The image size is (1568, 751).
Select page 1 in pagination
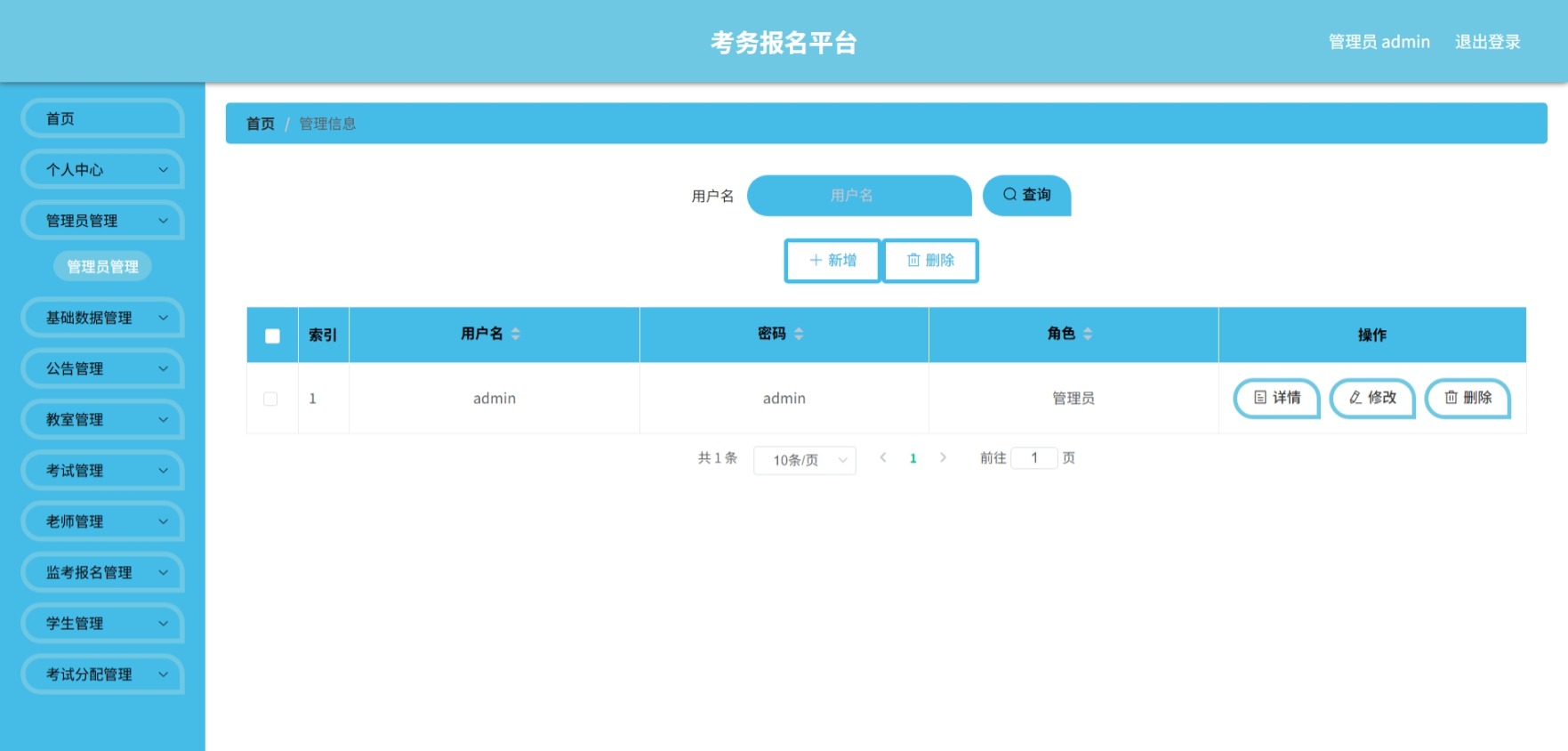(913, 458)
